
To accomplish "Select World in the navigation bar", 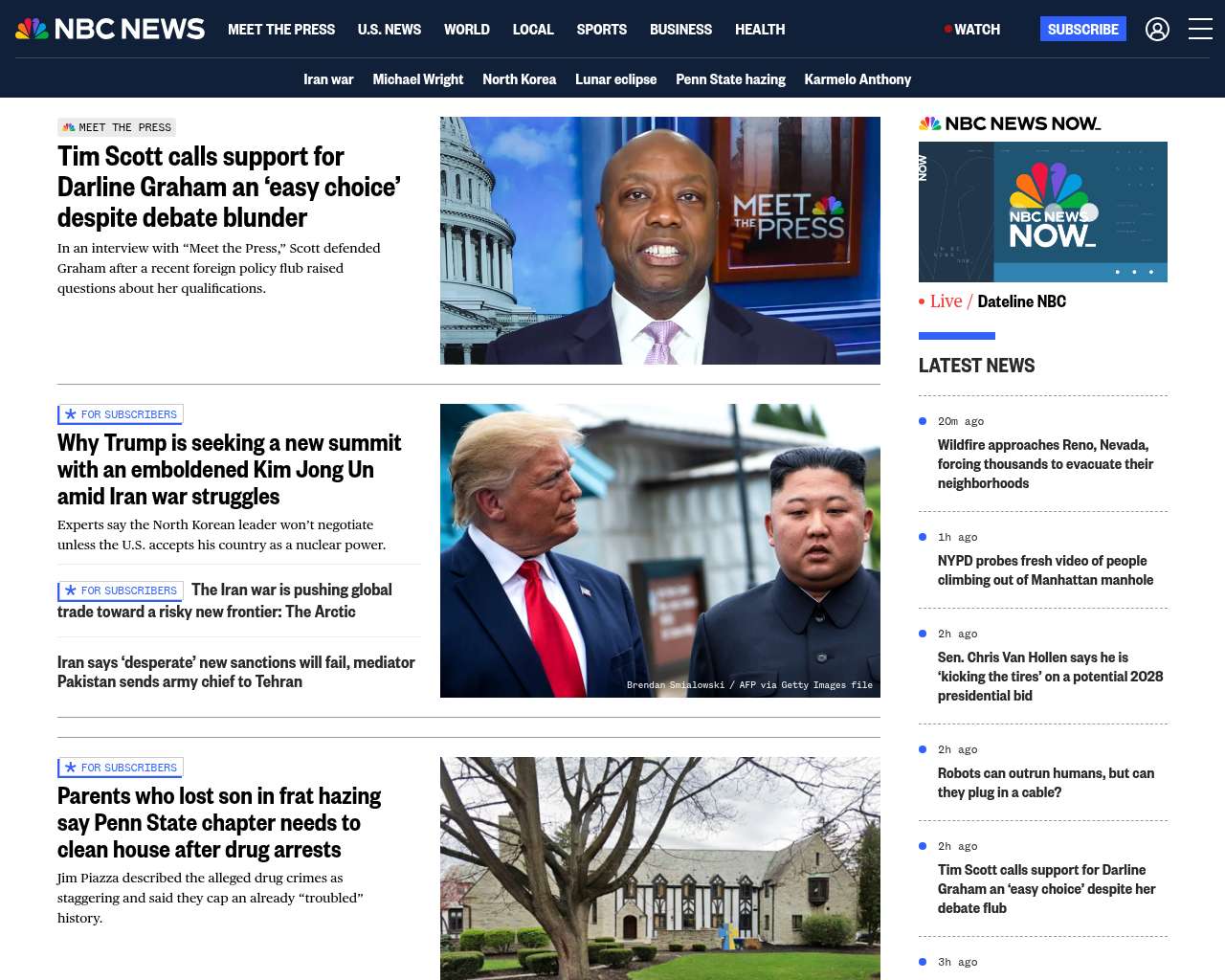I will click(x=467, y=30).
